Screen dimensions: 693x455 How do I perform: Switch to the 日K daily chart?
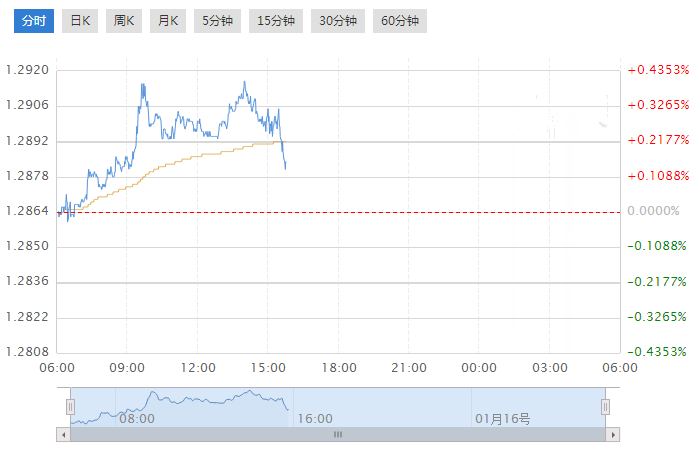(x=80, y=20)
